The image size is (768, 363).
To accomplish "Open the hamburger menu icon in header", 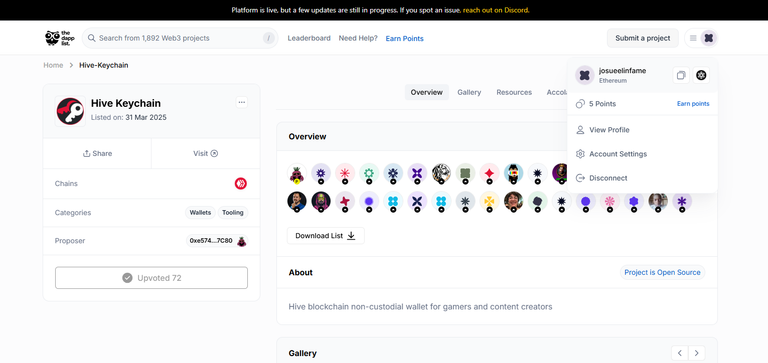I will click(693, 38).
